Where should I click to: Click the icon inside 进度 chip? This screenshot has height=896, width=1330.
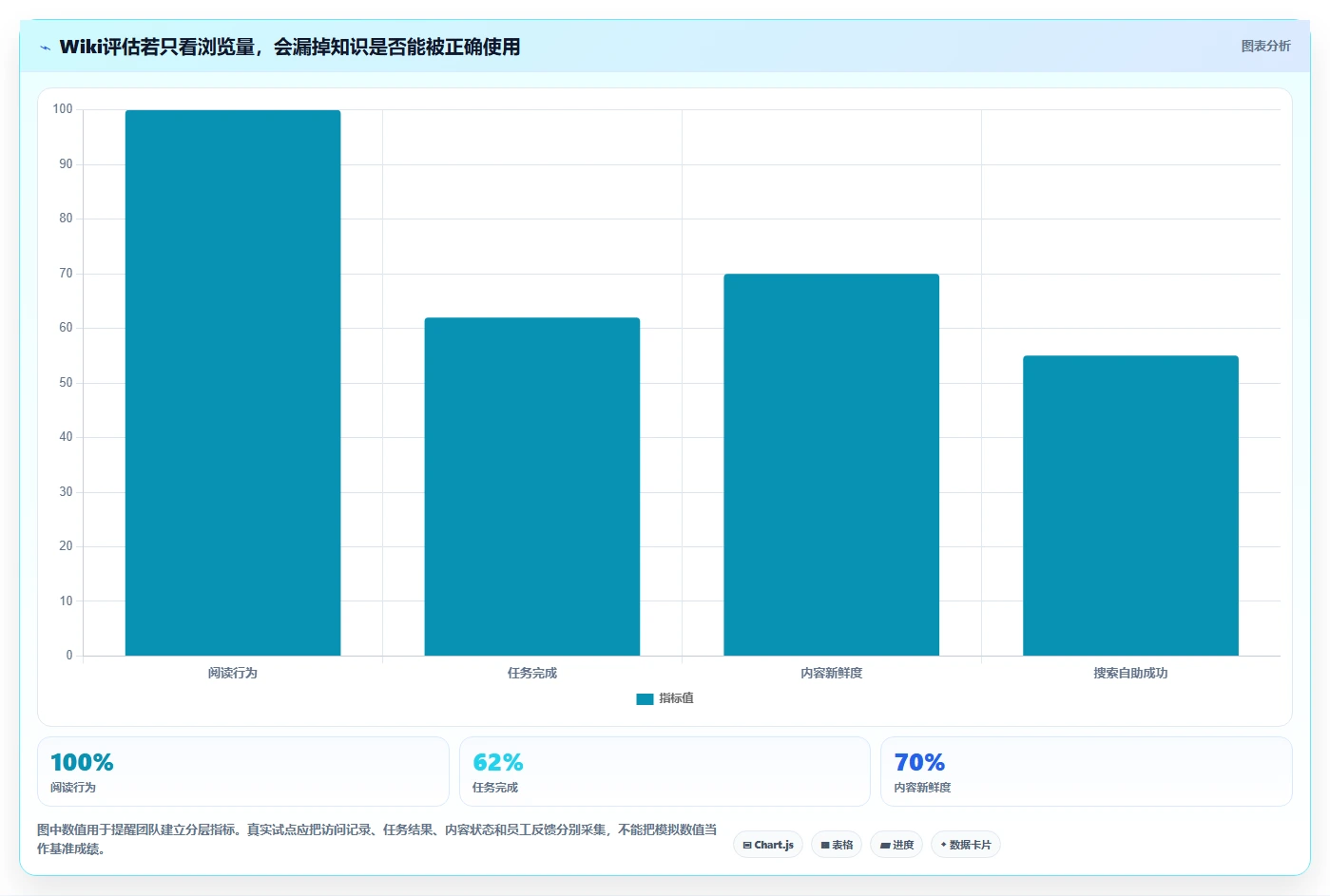[885, 845]
